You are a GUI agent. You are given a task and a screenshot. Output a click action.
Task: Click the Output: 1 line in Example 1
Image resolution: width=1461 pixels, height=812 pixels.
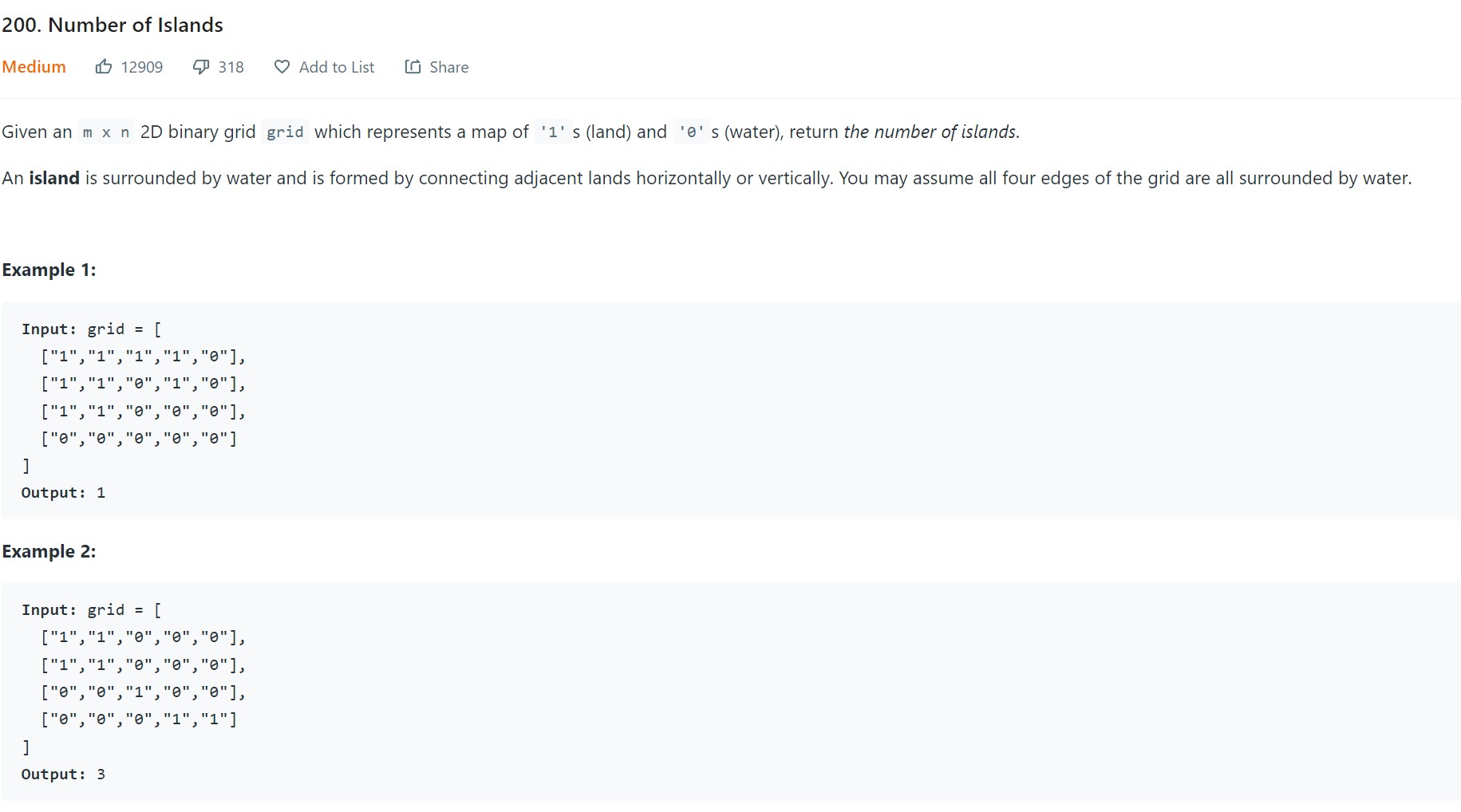(63, 493)
